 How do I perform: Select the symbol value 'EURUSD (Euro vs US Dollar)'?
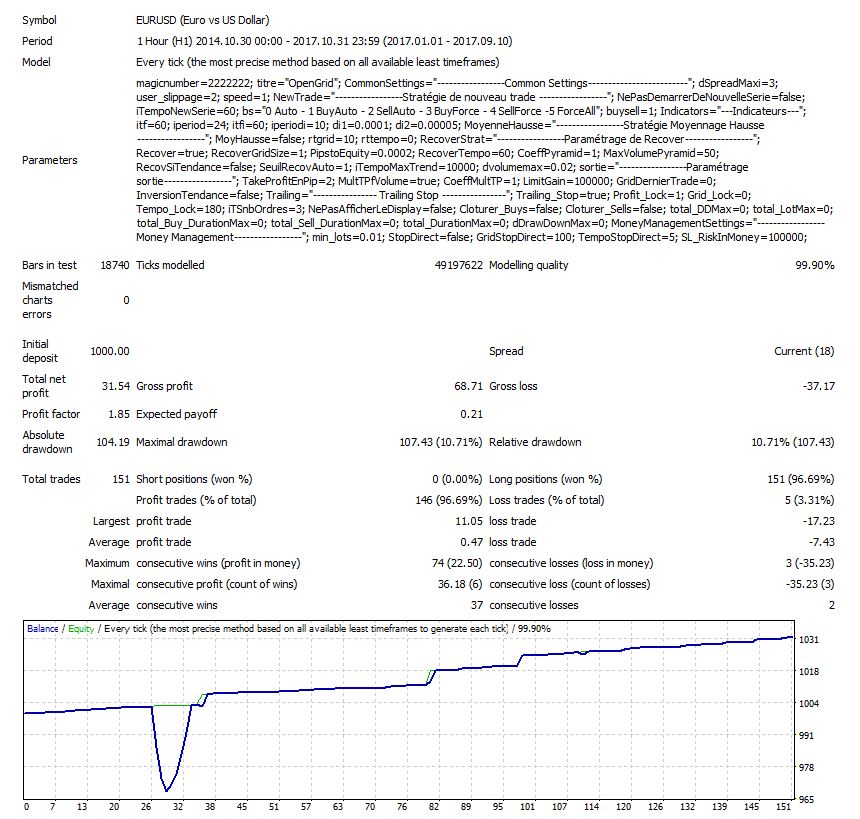tap(202, 20)
